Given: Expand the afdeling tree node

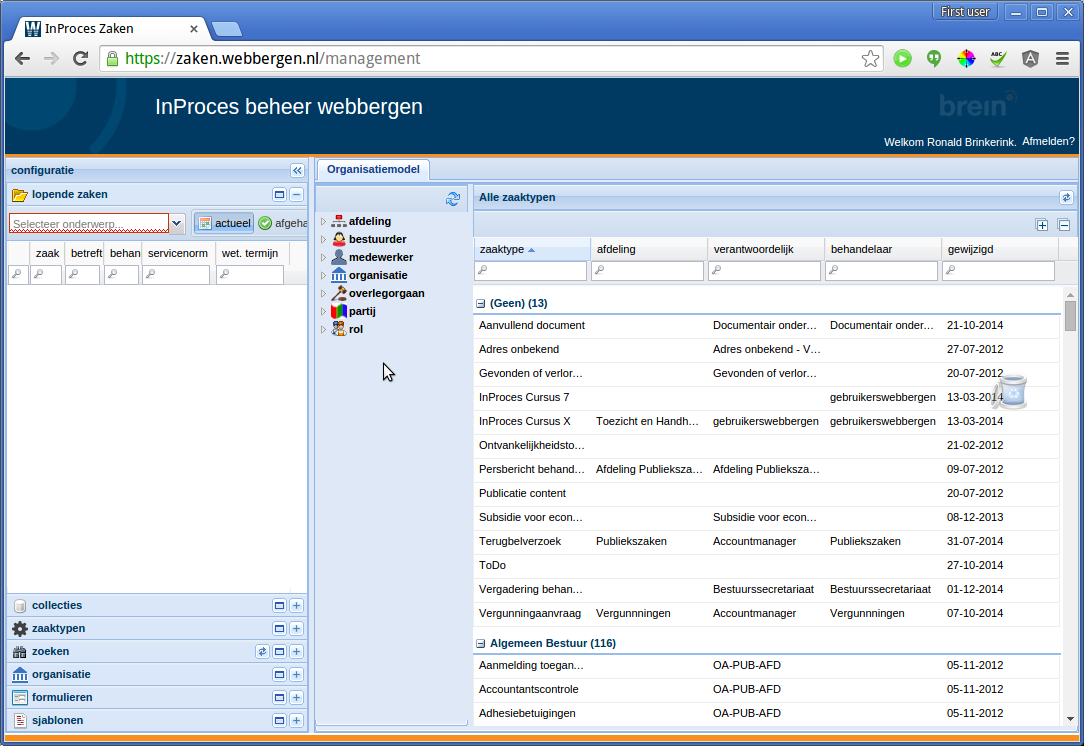Looking at the screenshot, I should coord(323,221).
